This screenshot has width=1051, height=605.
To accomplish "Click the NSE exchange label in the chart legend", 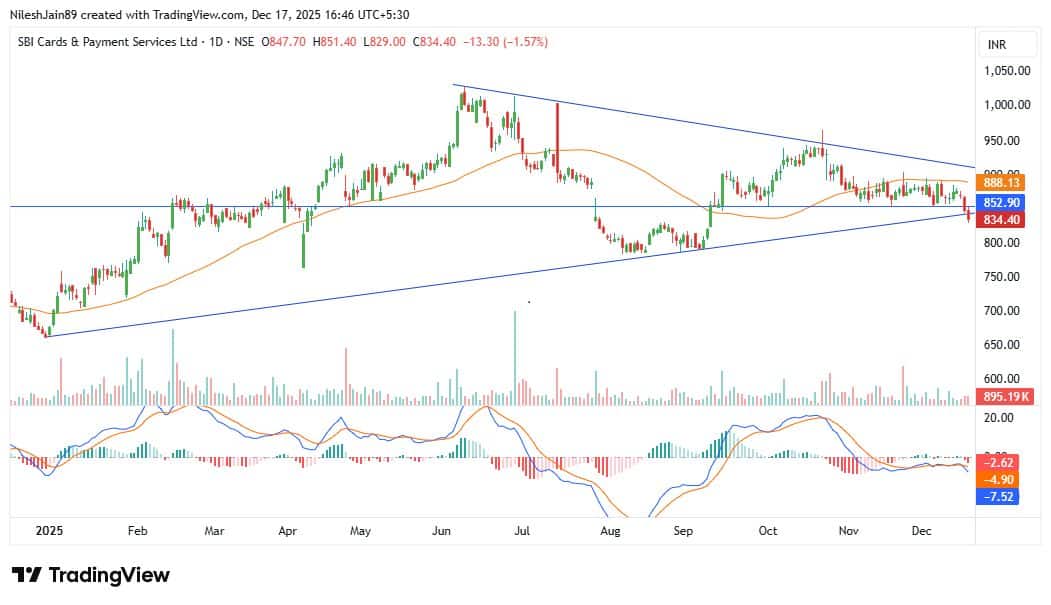I will (244, 42).
